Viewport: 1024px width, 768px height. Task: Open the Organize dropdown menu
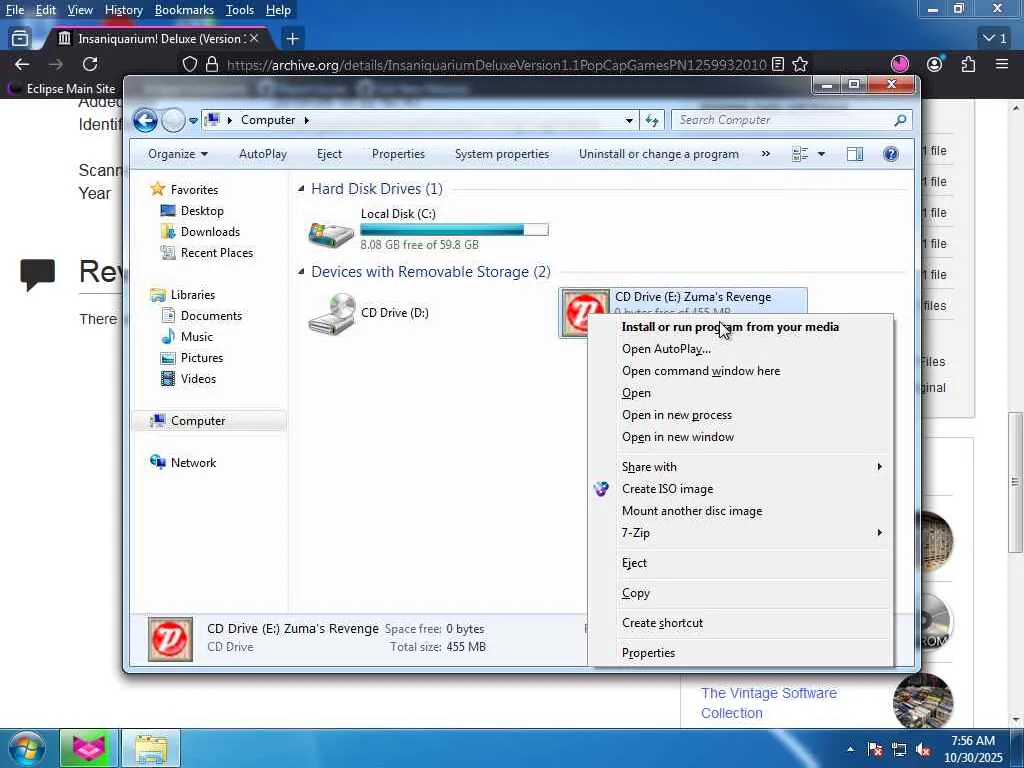[178, 154]
